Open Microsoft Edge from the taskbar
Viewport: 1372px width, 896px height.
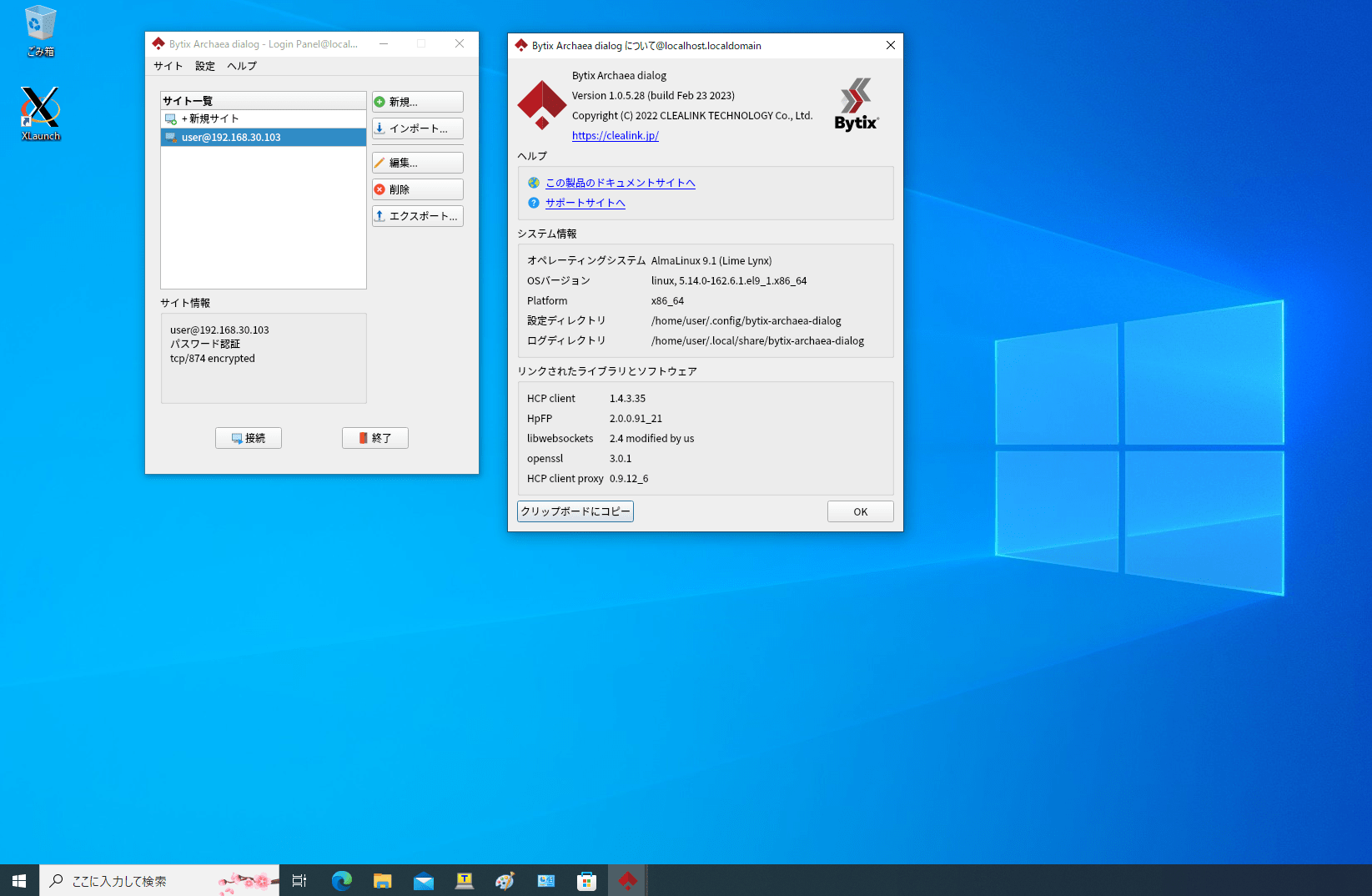click(341, 880)
